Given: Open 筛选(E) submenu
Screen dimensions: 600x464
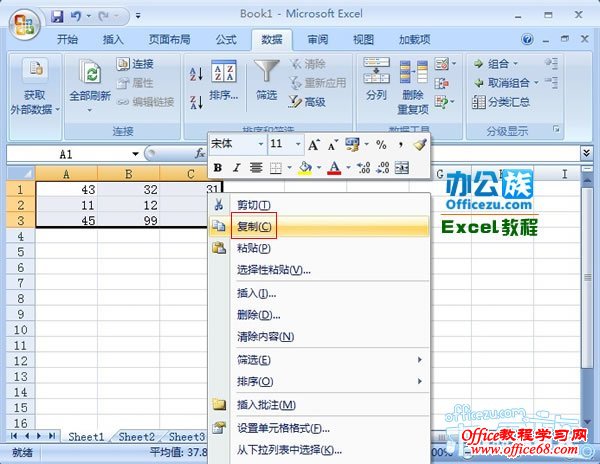Looking at the screenshot, I should coord(319,360).
